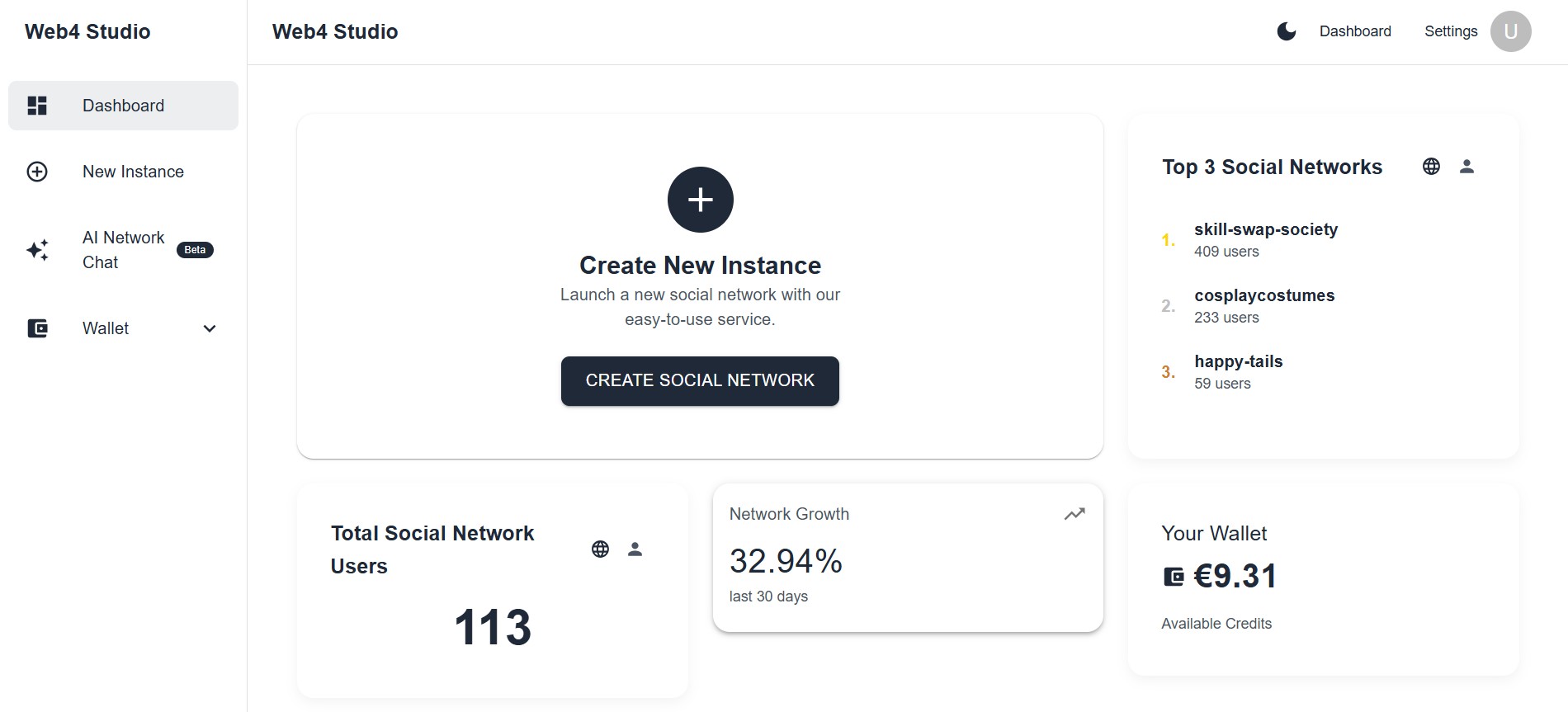The height and width of the screenshot is (712, 1568).
Task: Toggle dark mode with the moon icon
Action: 1286,31
